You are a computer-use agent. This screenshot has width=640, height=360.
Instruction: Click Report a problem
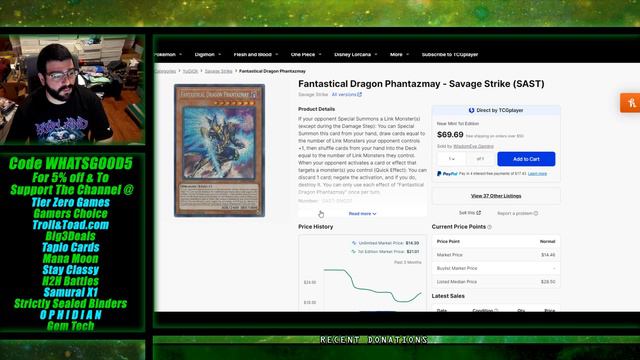tap(517, 213)
